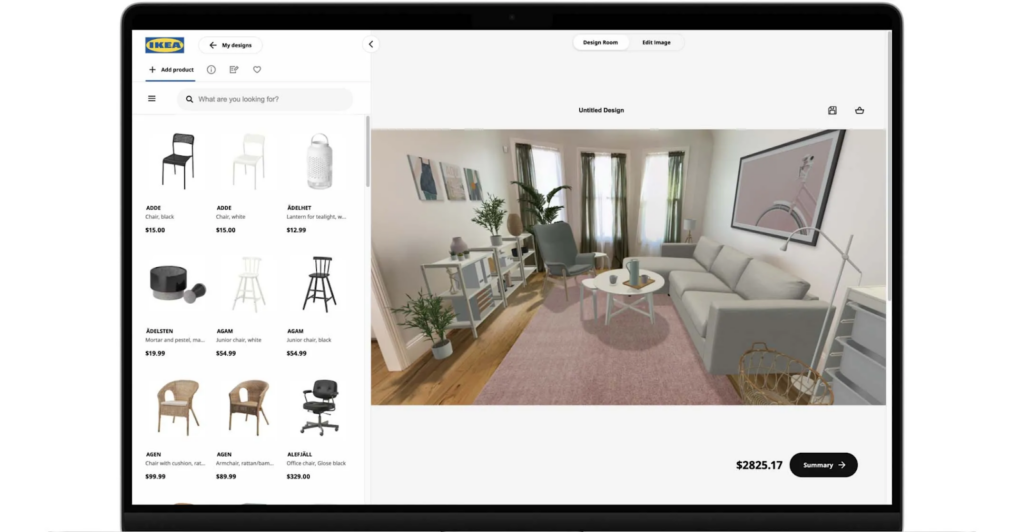The height and width of the screenshot is (532, 1024).
Task: Save the design with the save icon
Action: click(x=832, y=110)
